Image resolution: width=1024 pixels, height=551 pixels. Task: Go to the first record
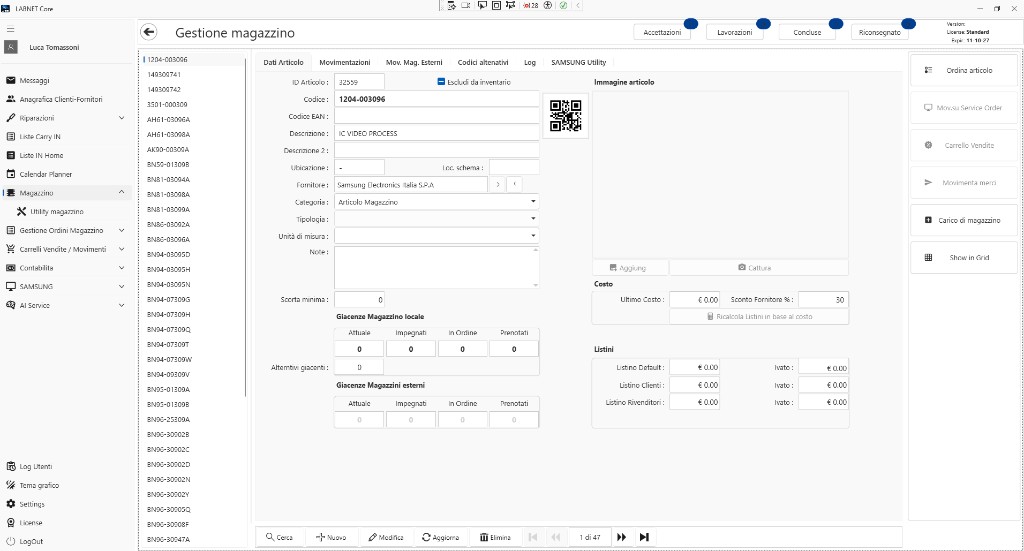532,537
